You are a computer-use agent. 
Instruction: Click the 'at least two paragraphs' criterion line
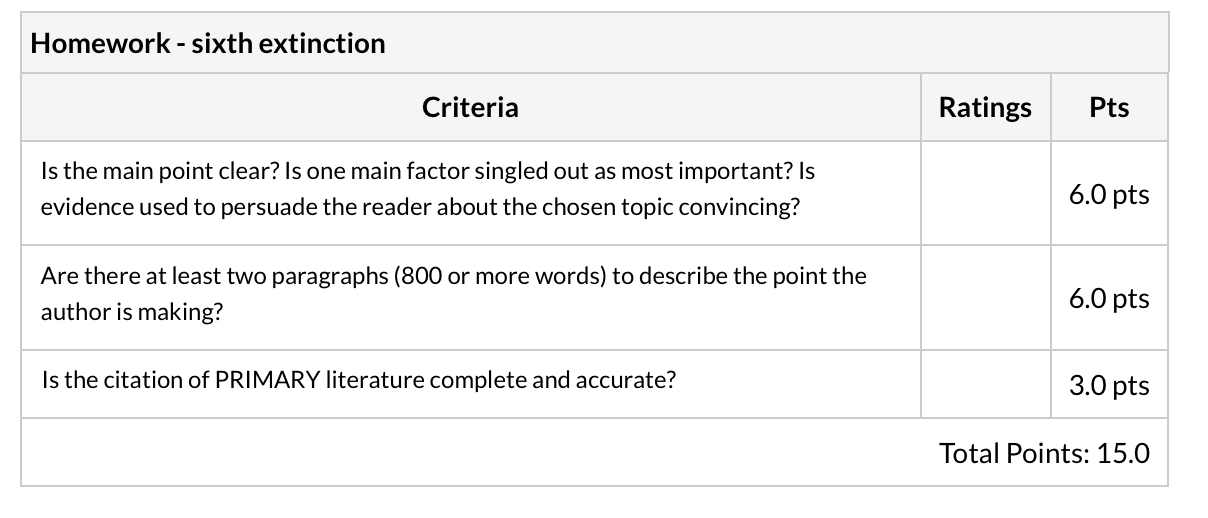click(x=454, y=275)
